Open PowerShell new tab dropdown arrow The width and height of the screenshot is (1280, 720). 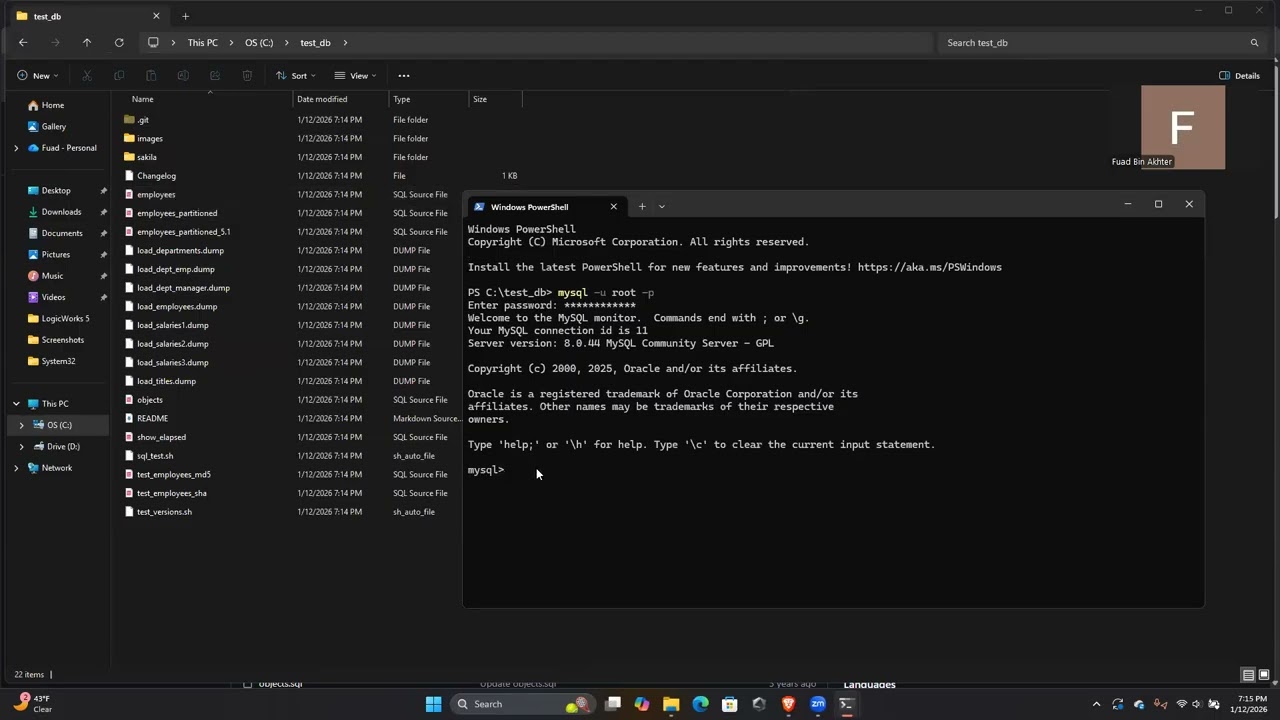[661, 207]
